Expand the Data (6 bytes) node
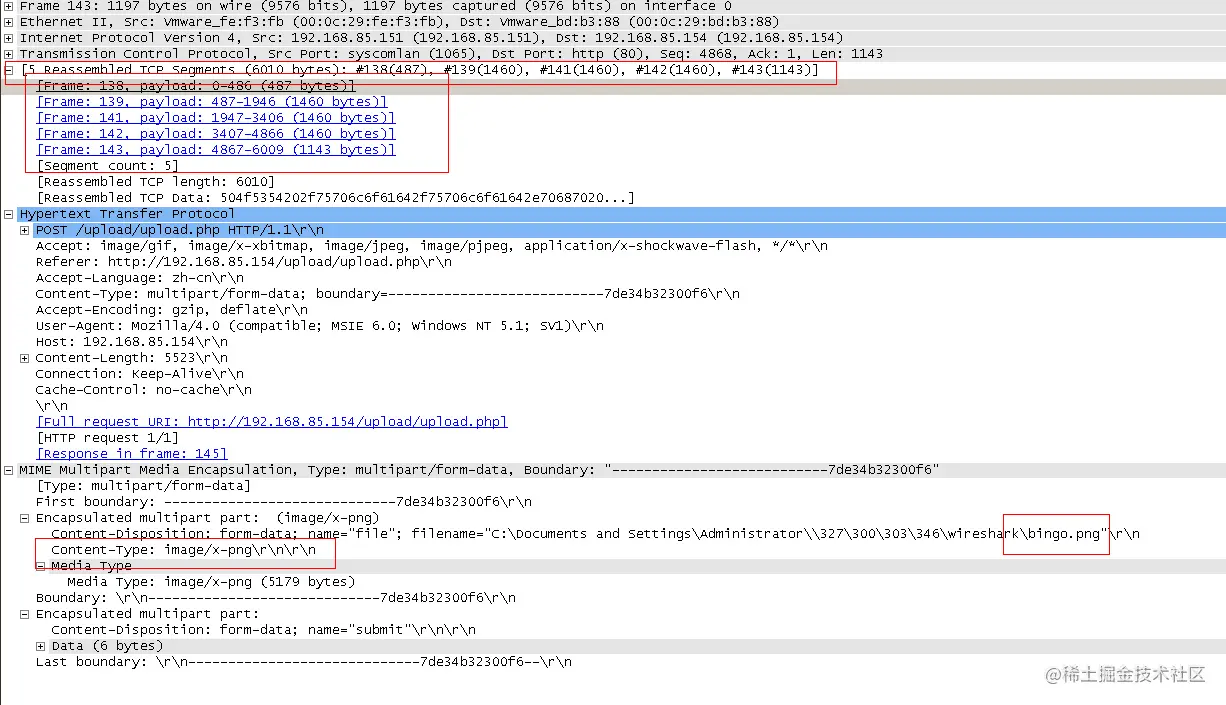The height and width of the screenshot is (705, 1226). [41, 646]
